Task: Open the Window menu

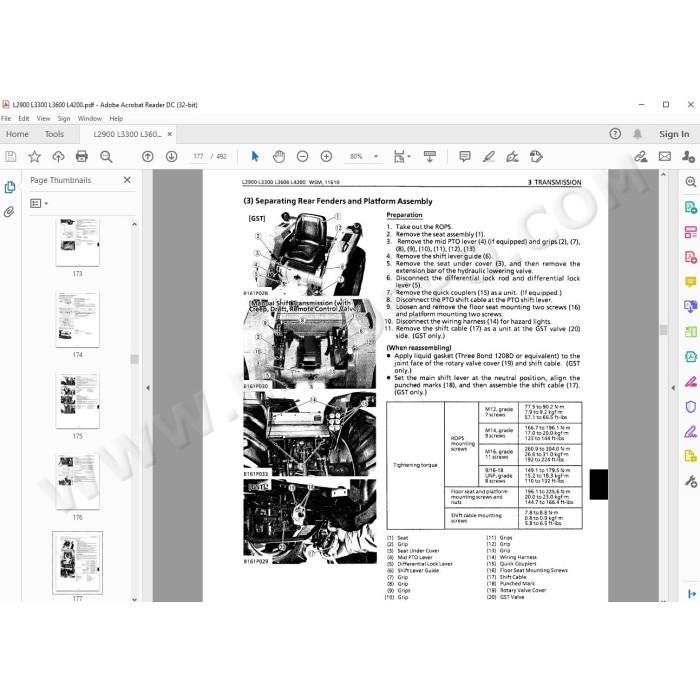Action: [90, 118]
